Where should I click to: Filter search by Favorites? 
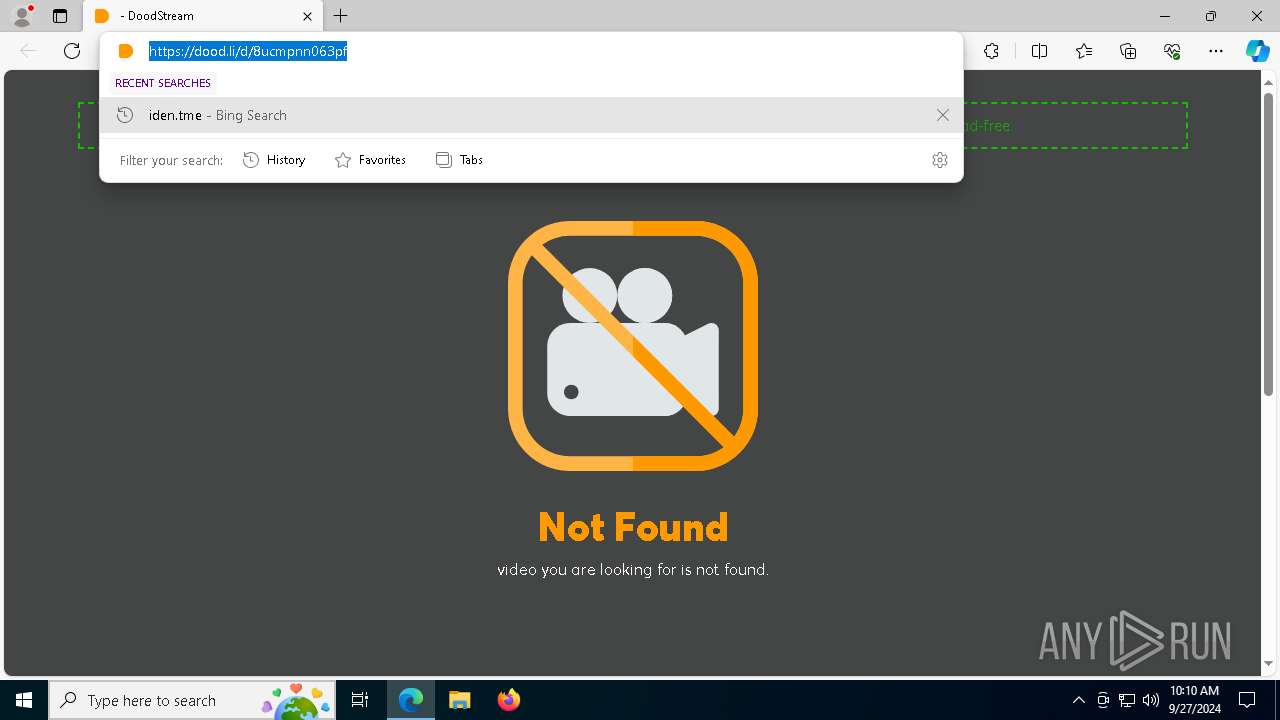(370, 160)
